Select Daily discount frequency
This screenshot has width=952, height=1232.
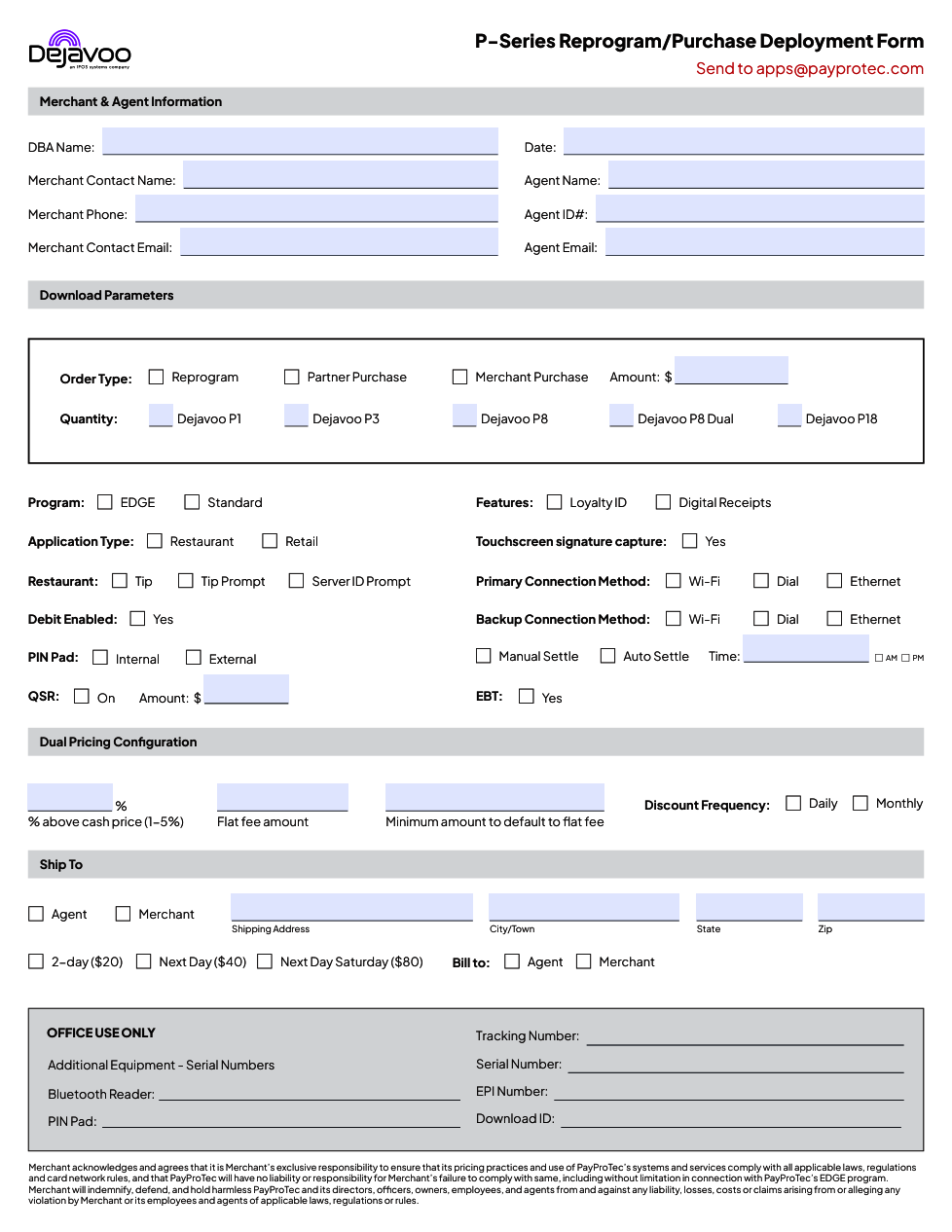point(793,804)
